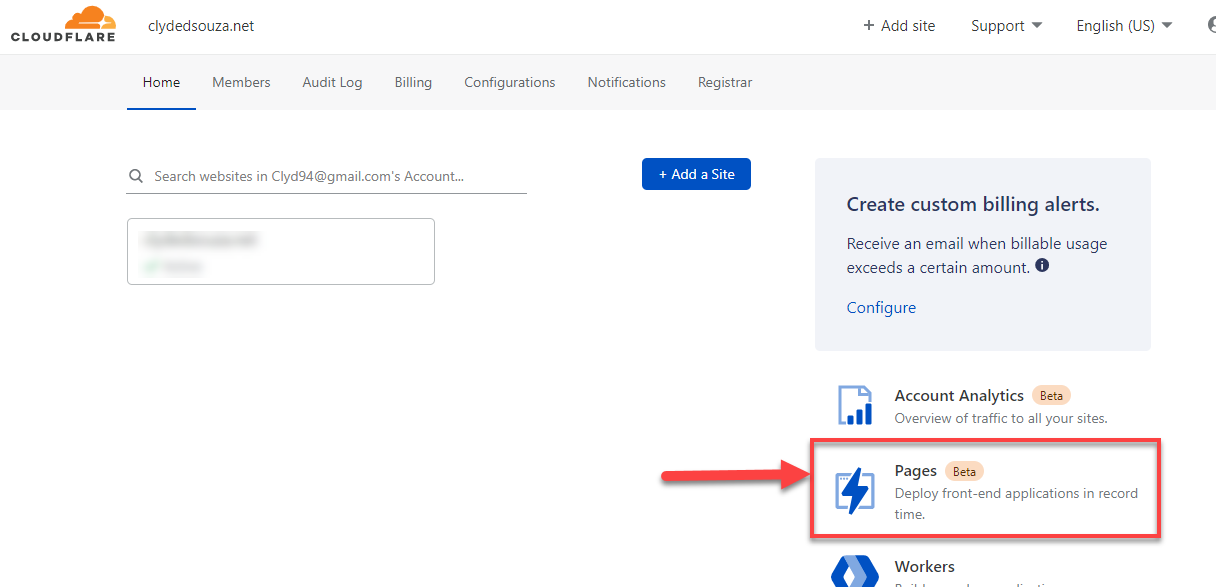Select the Pages lightning bolt icon

[854, 490]
